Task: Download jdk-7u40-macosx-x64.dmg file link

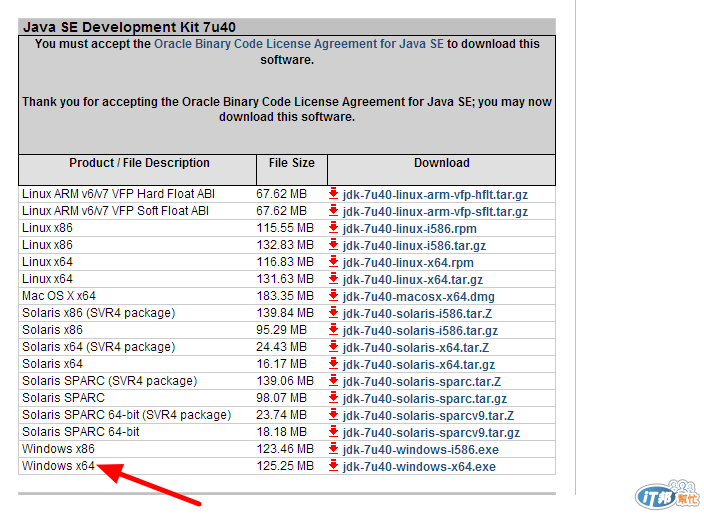Action: (418, 297)
